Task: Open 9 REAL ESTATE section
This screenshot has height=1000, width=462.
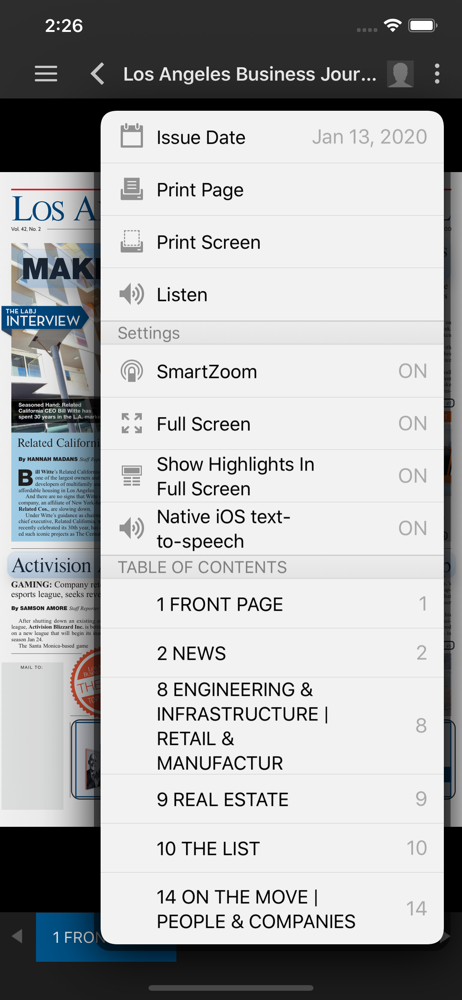Action: [x=272, y=799]
